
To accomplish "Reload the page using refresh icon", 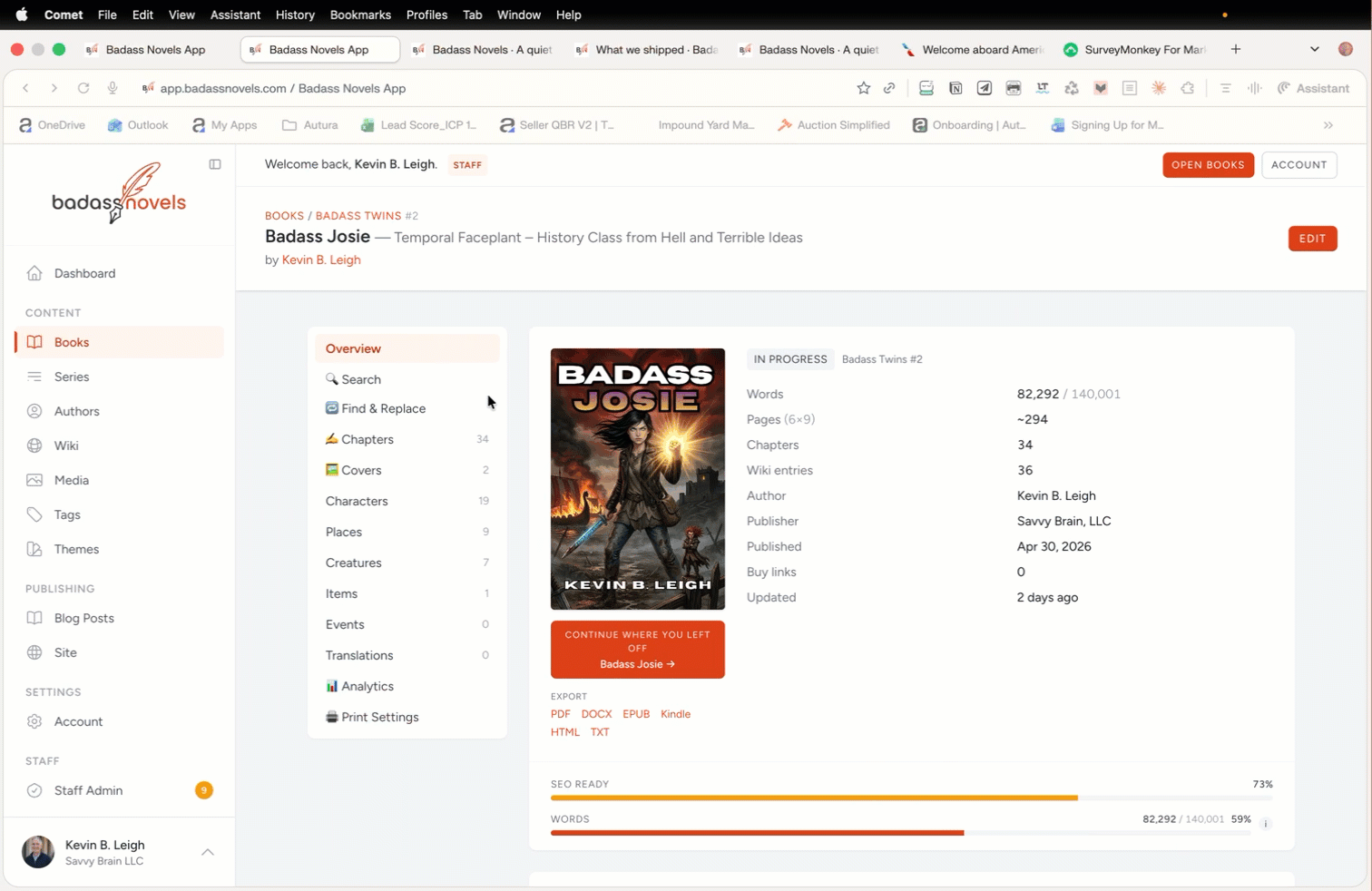I will pyautogui.click(x=83, y=88).
